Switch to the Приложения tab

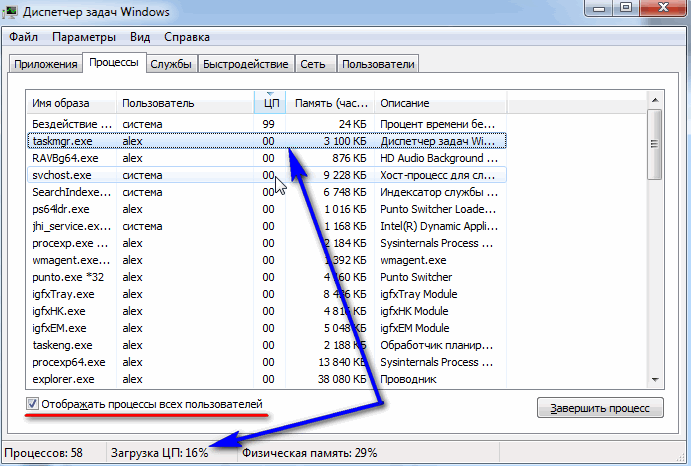point(45,64)
